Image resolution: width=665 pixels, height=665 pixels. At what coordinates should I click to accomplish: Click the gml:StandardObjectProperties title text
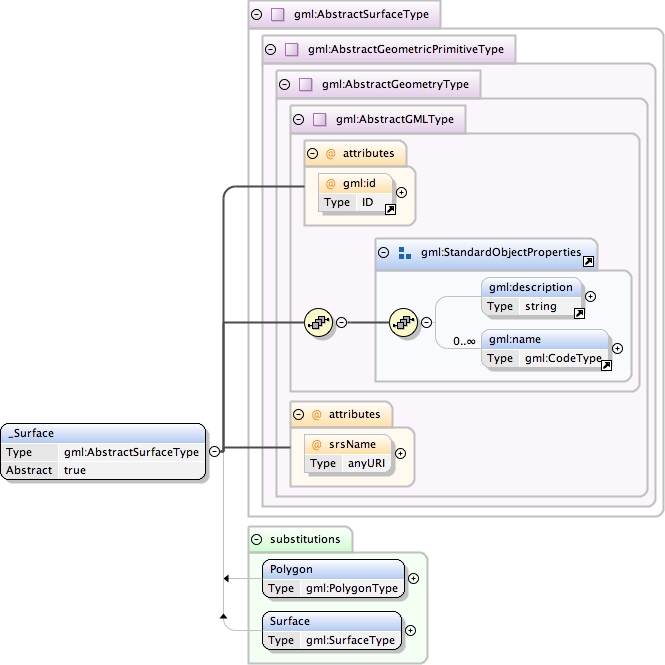(x=501, y=253)
